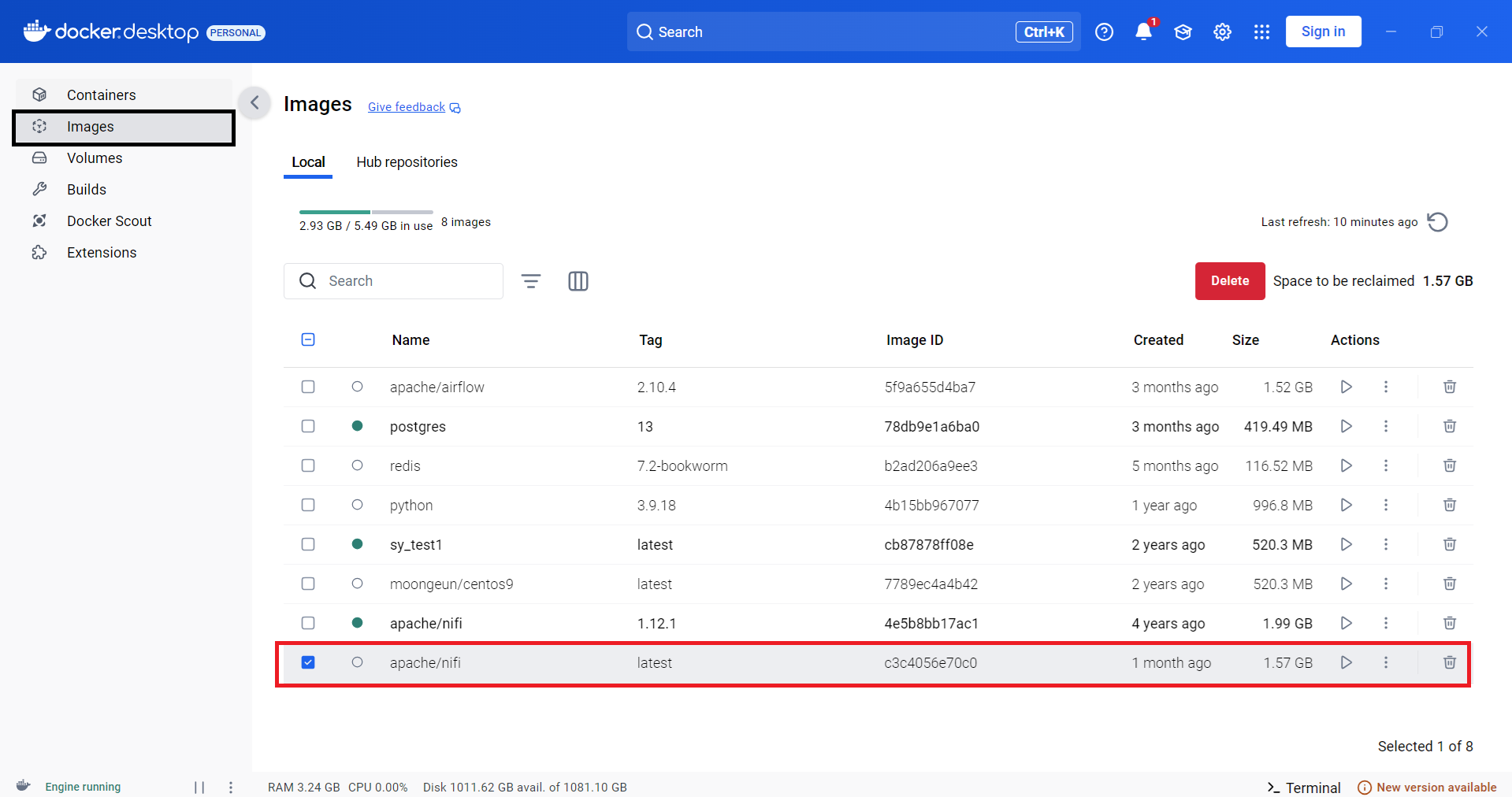Uncheck the apache/nifi latest row checkbox
Image resolution: width=1512 pixels, height=797 pixels.
[x=308, y=662]
